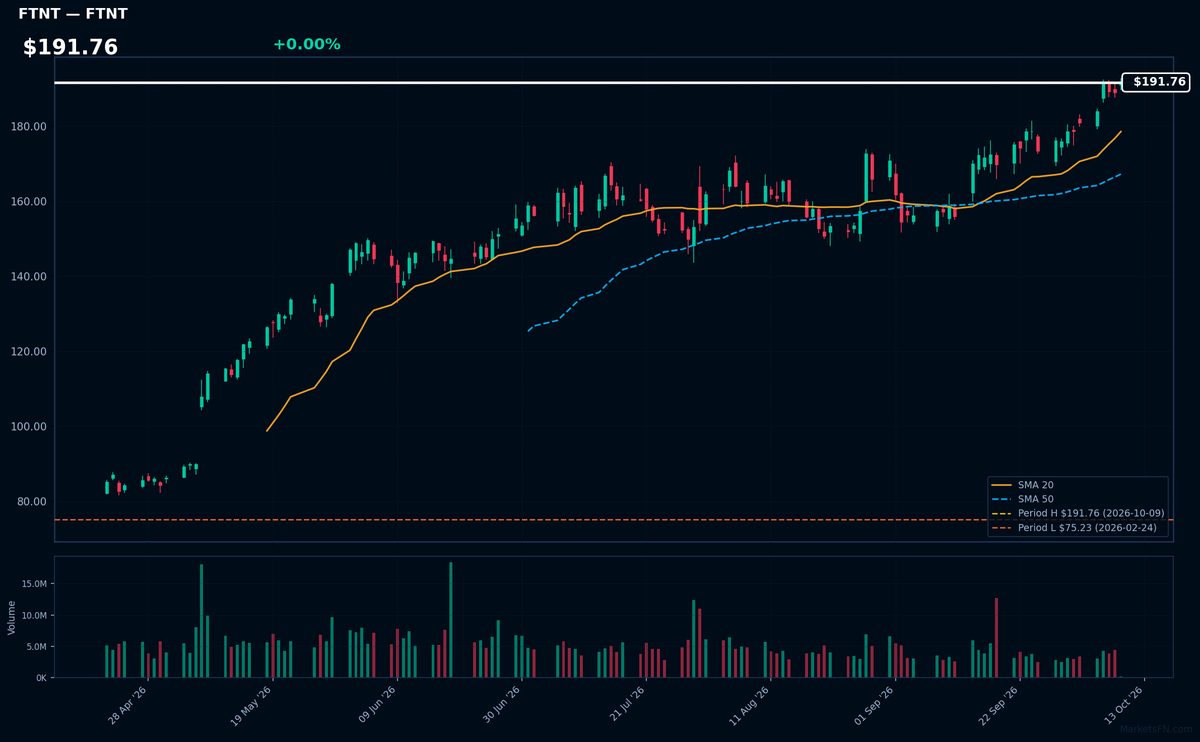Click the FTNT — FTNT chart title
Screen dimensions: 1200x742
tap(73, 14)
